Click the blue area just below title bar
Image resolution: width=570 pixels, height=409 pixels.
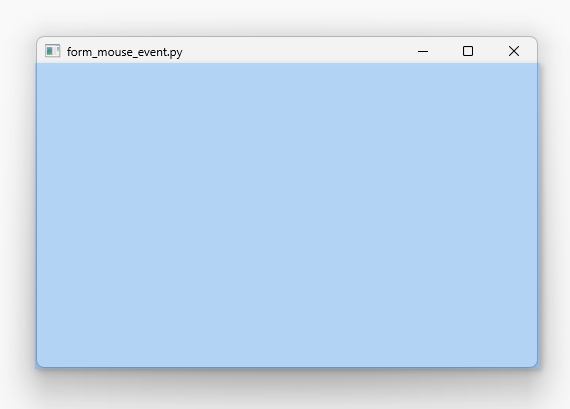287,69
